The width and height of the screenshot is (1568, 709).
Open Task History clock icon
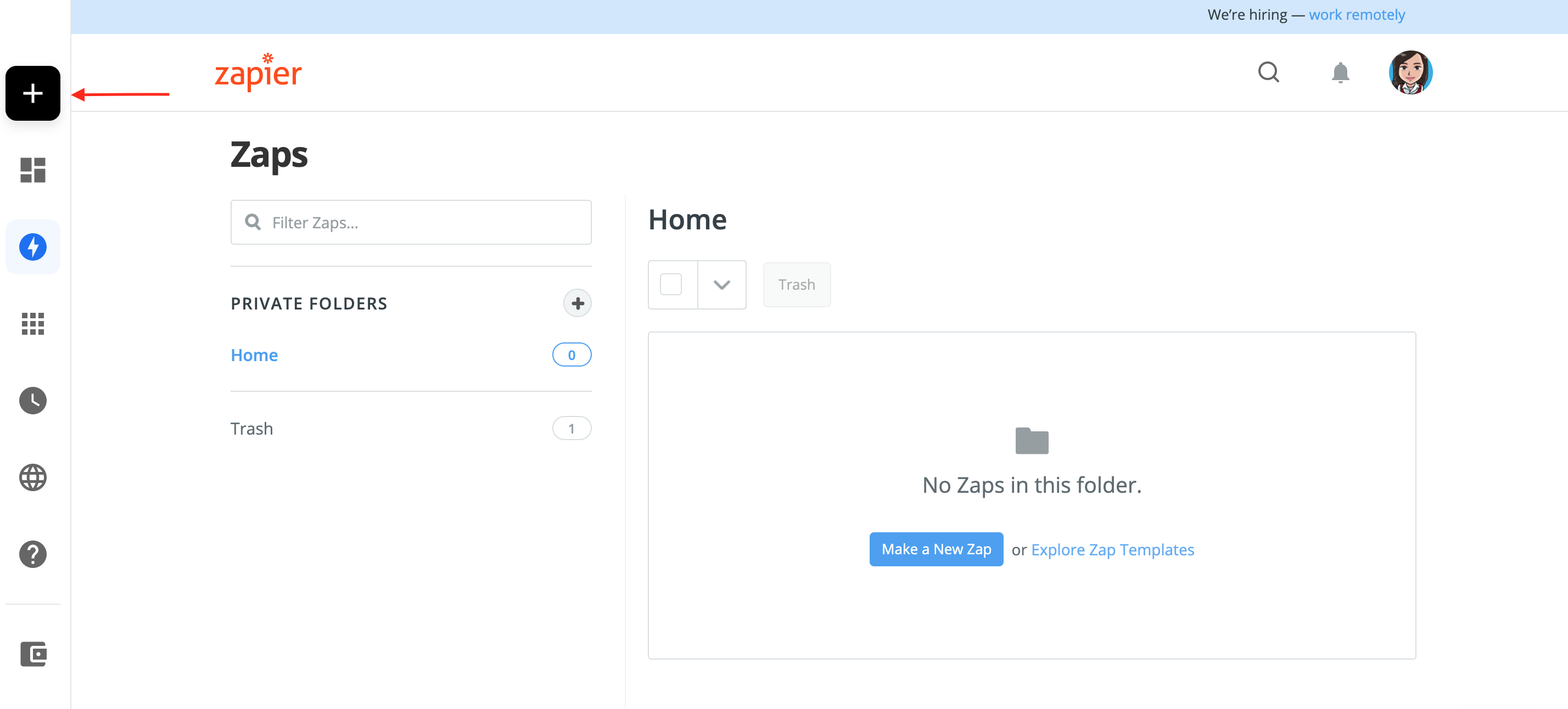coord(33,401)
